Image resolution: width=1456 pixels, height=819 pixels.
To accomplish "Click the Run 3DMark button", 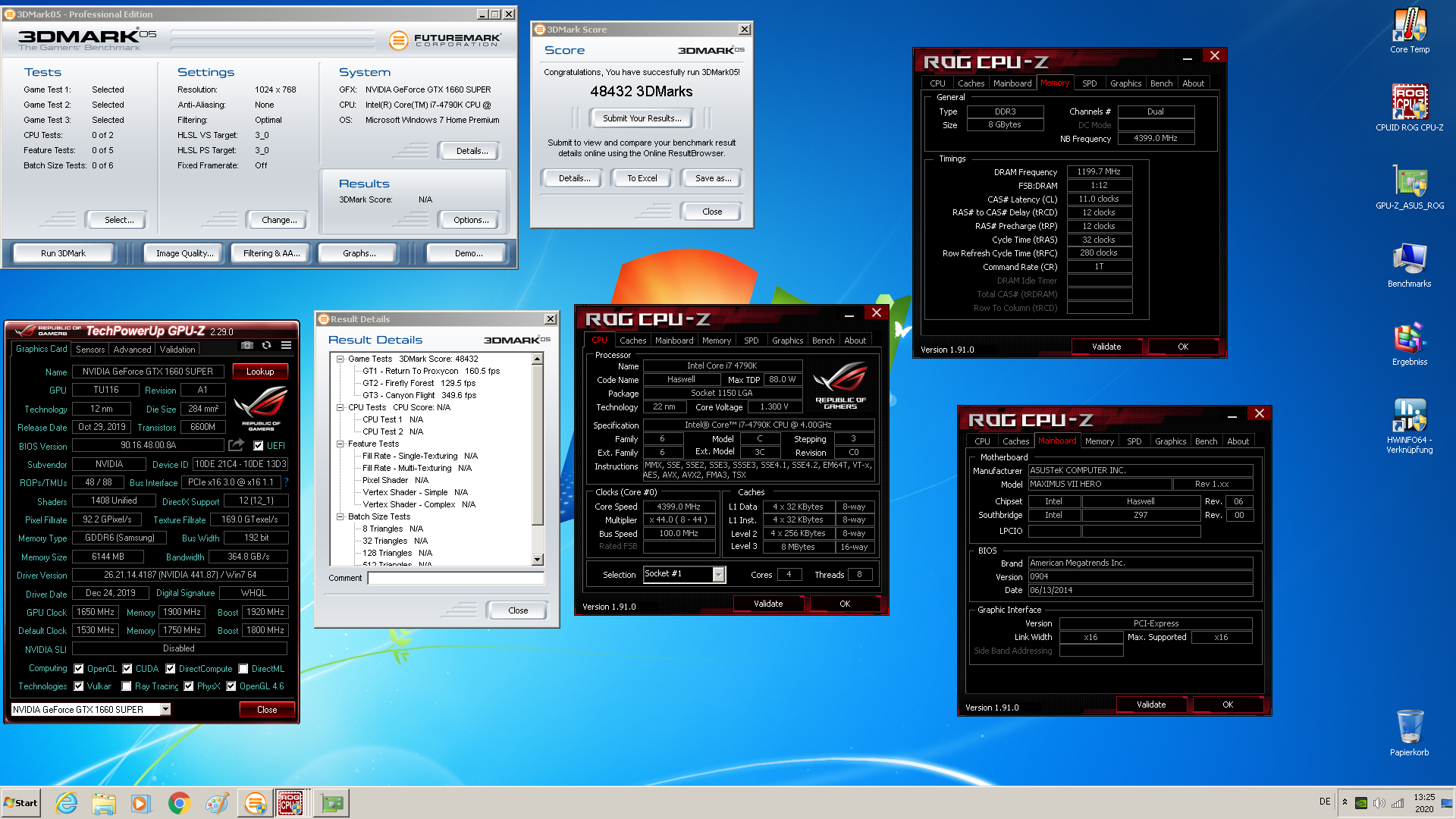I will coord(64,253).
